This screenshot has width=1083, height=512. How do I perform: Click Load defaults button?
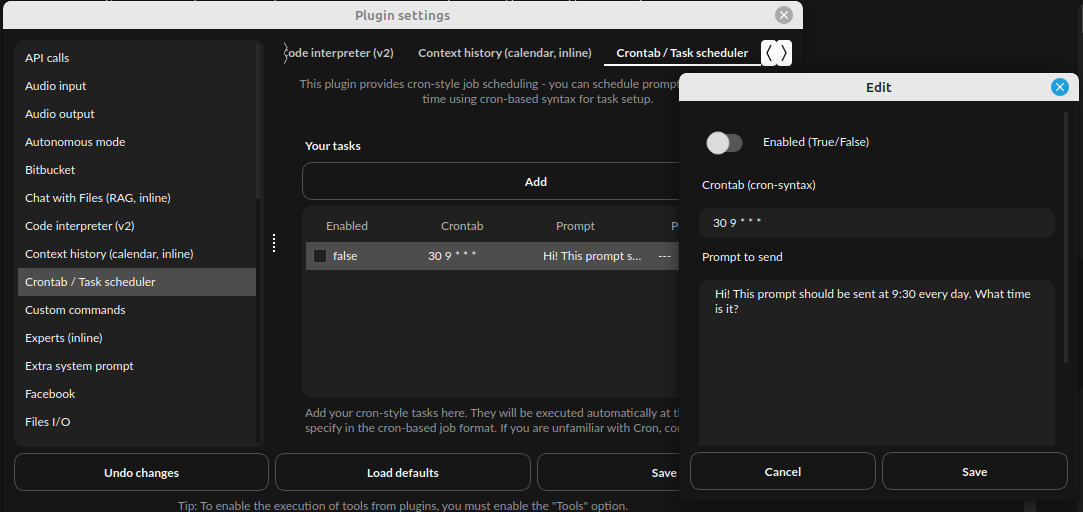(403, 473)
